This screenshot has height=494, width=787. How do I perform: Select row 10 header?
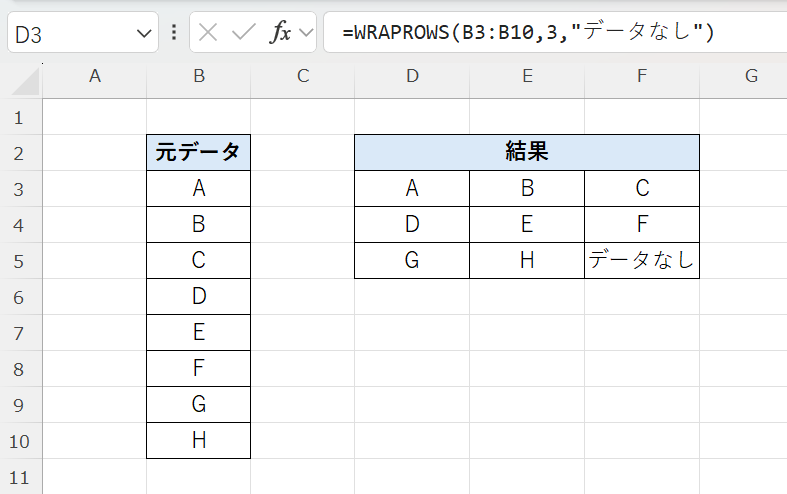coord(20,441)
